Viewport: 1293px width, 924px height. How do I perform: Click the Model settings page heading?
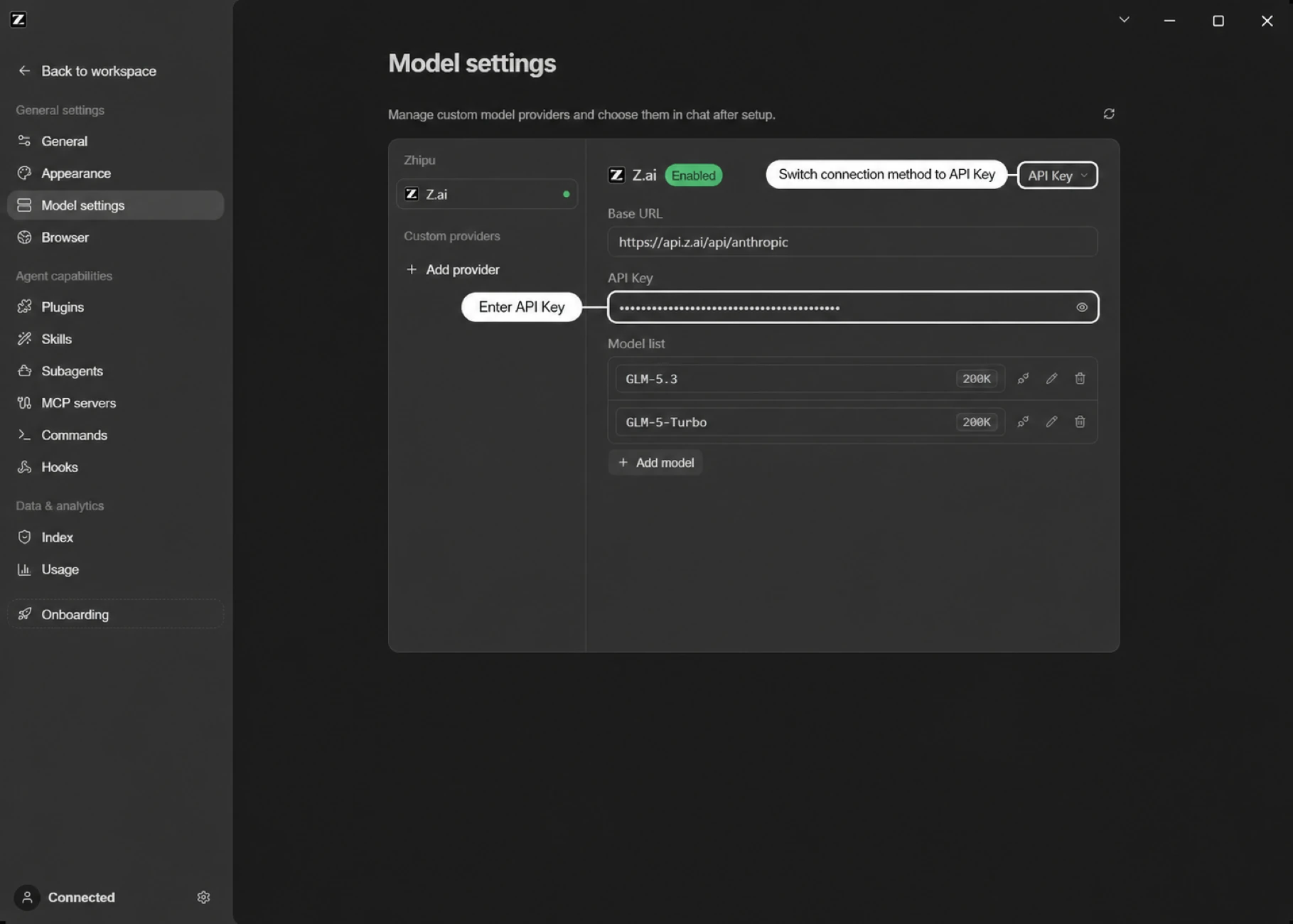pos(472,63)
